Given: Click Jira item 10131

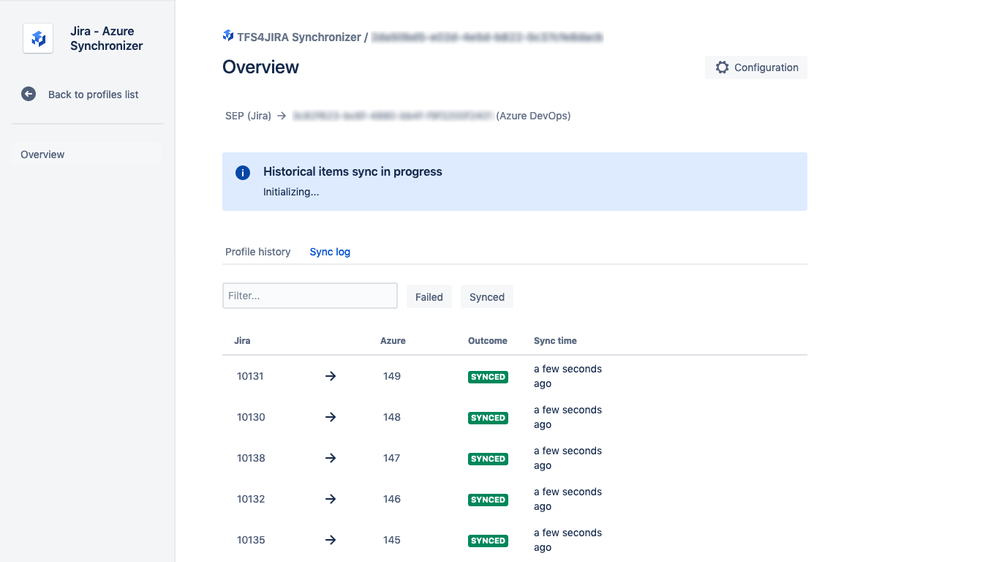Looking at the screenshot, I should [250, 376].
